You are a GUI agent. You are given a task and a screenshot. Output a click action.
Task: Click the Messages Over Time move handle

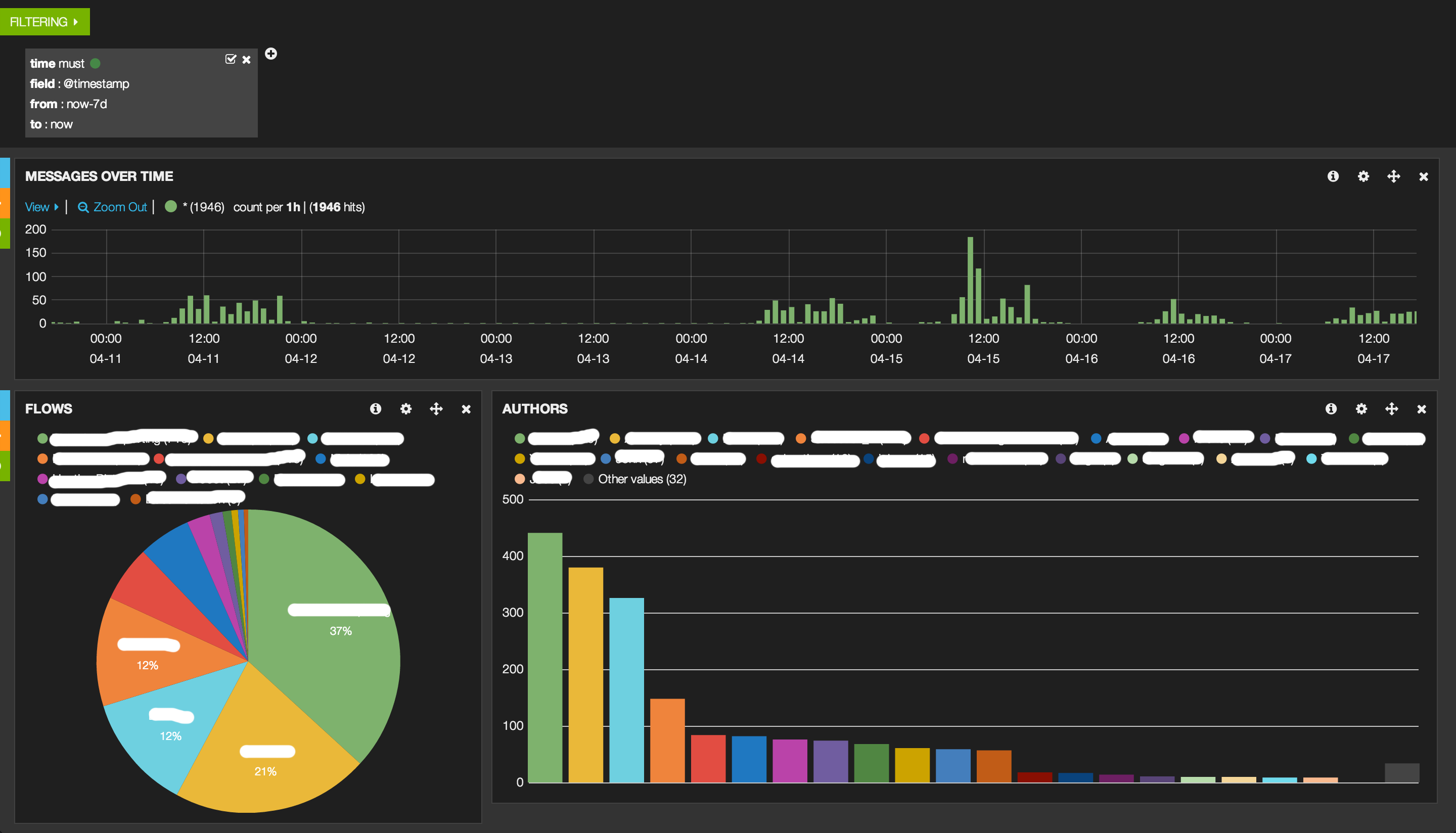(1394, 176)
